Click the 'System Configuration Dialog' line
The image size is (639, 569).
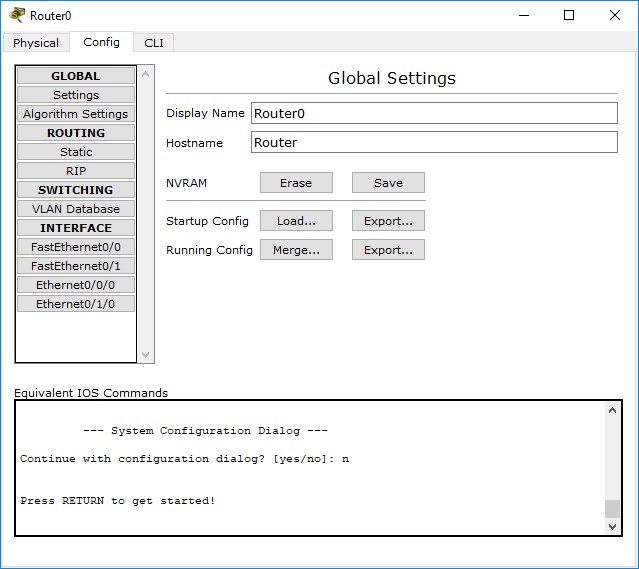pos(205,431)
